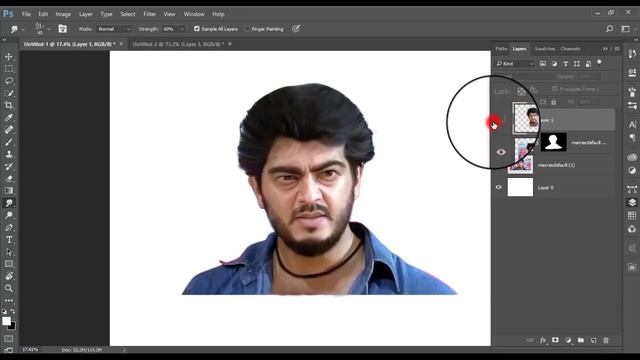Viewport: 640px width, 360px height.
Task: Select the Healing Brush tool
Action: tap(9, 130)
